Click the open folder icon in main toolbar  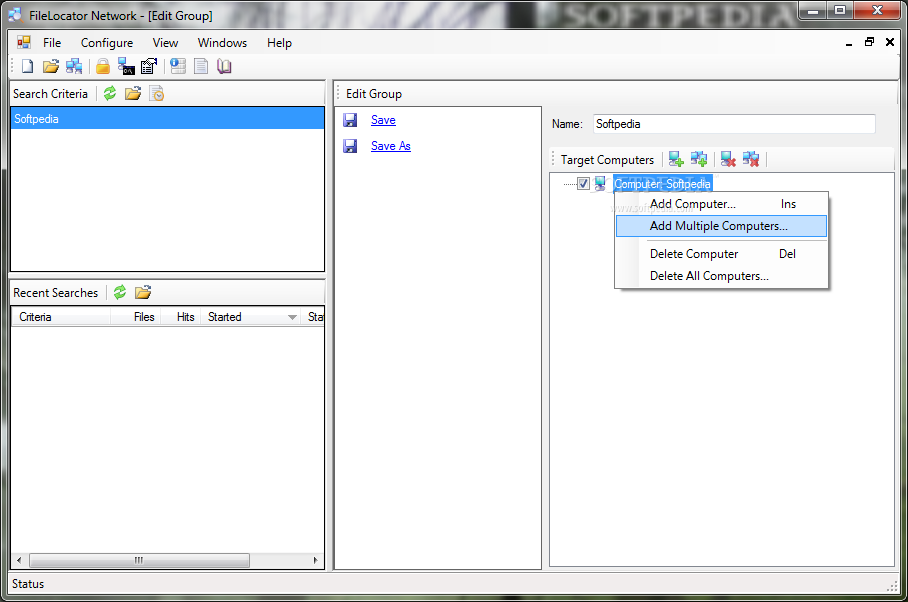[51, 66]
